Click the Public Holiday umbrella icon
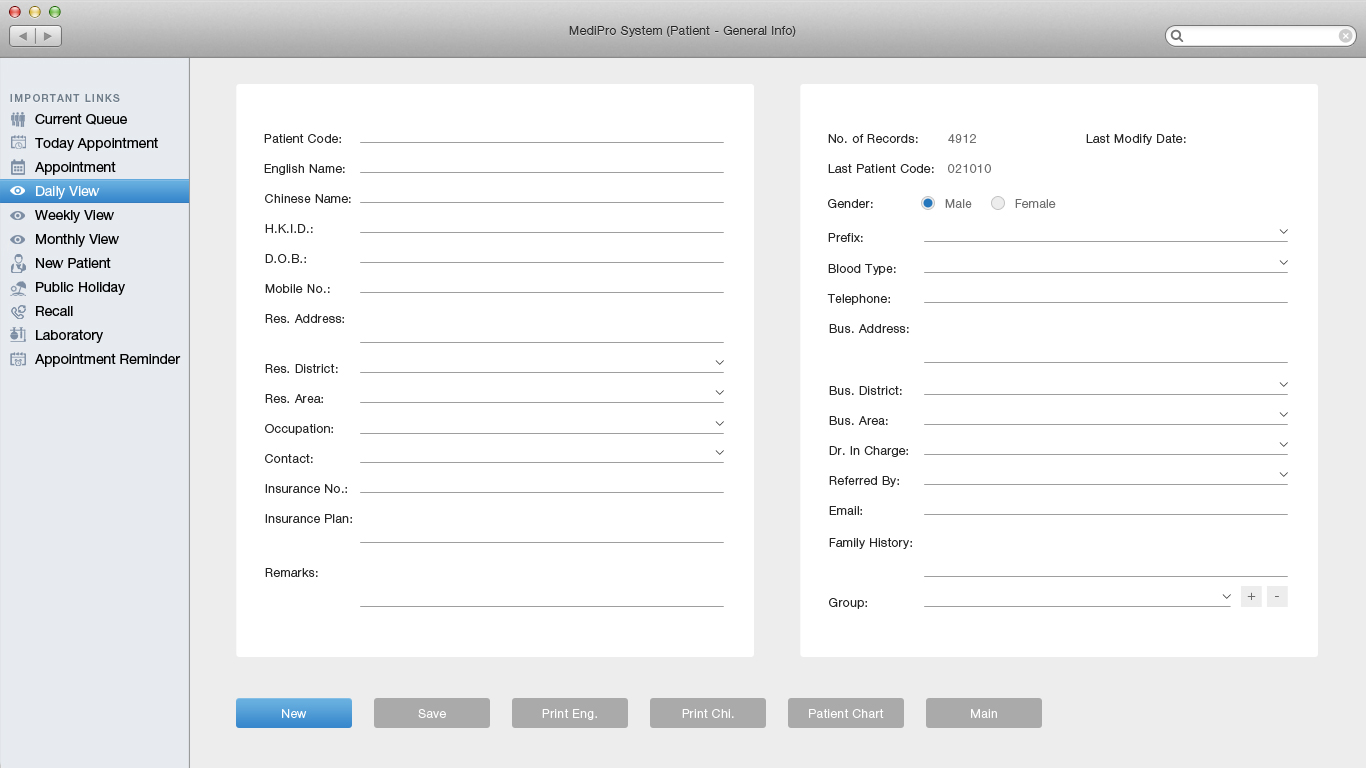The width and height of the screenshot is (1366, 768). 18,287
